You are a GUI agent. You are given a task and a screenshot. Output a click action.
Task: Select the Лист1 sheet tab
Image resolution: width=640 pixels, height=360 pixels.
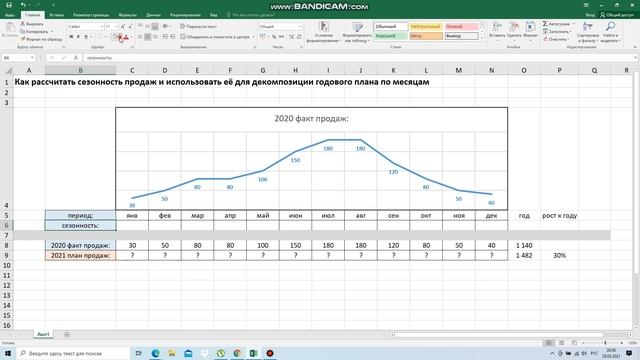pyautogui.click(x=43, y=334)
